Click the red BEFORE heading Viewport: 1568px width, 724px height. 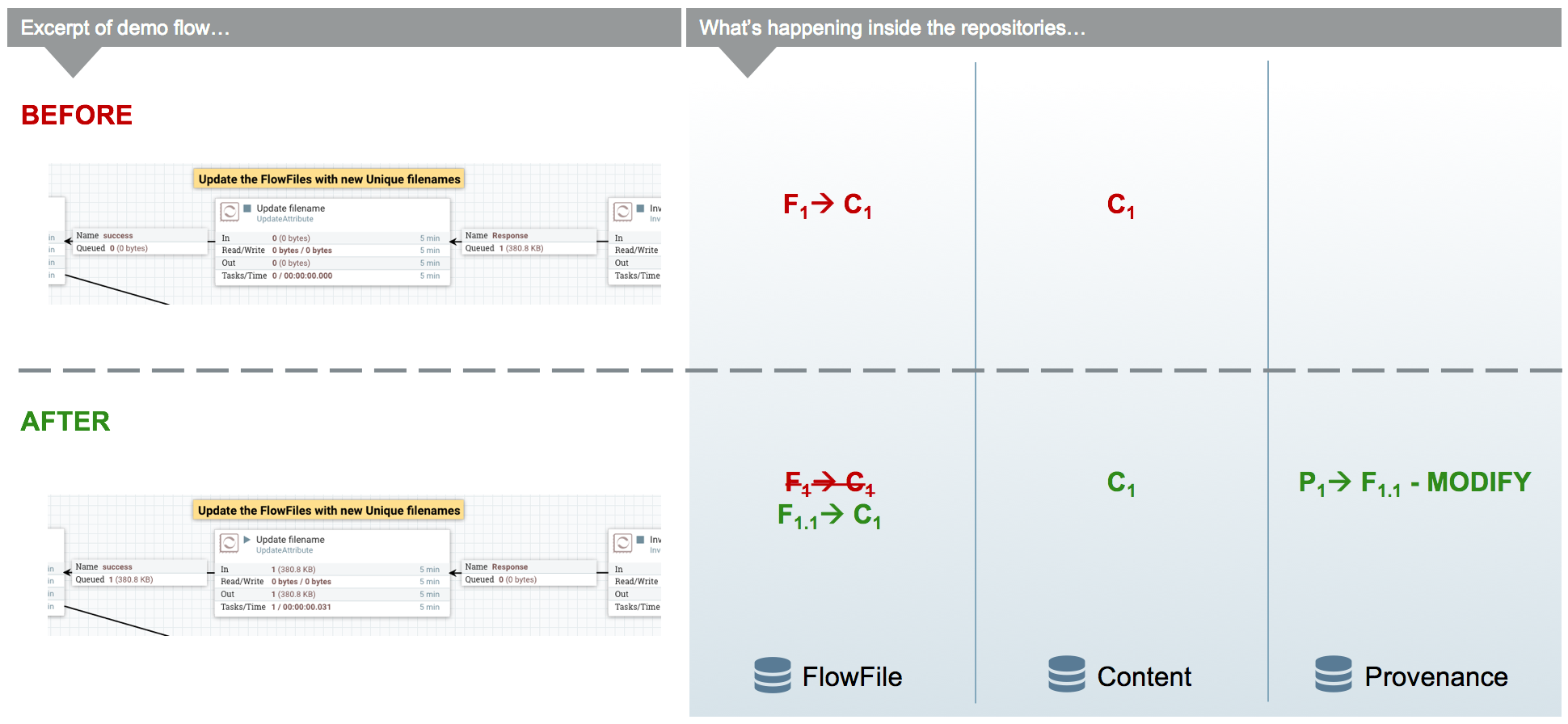pos(77,116)
